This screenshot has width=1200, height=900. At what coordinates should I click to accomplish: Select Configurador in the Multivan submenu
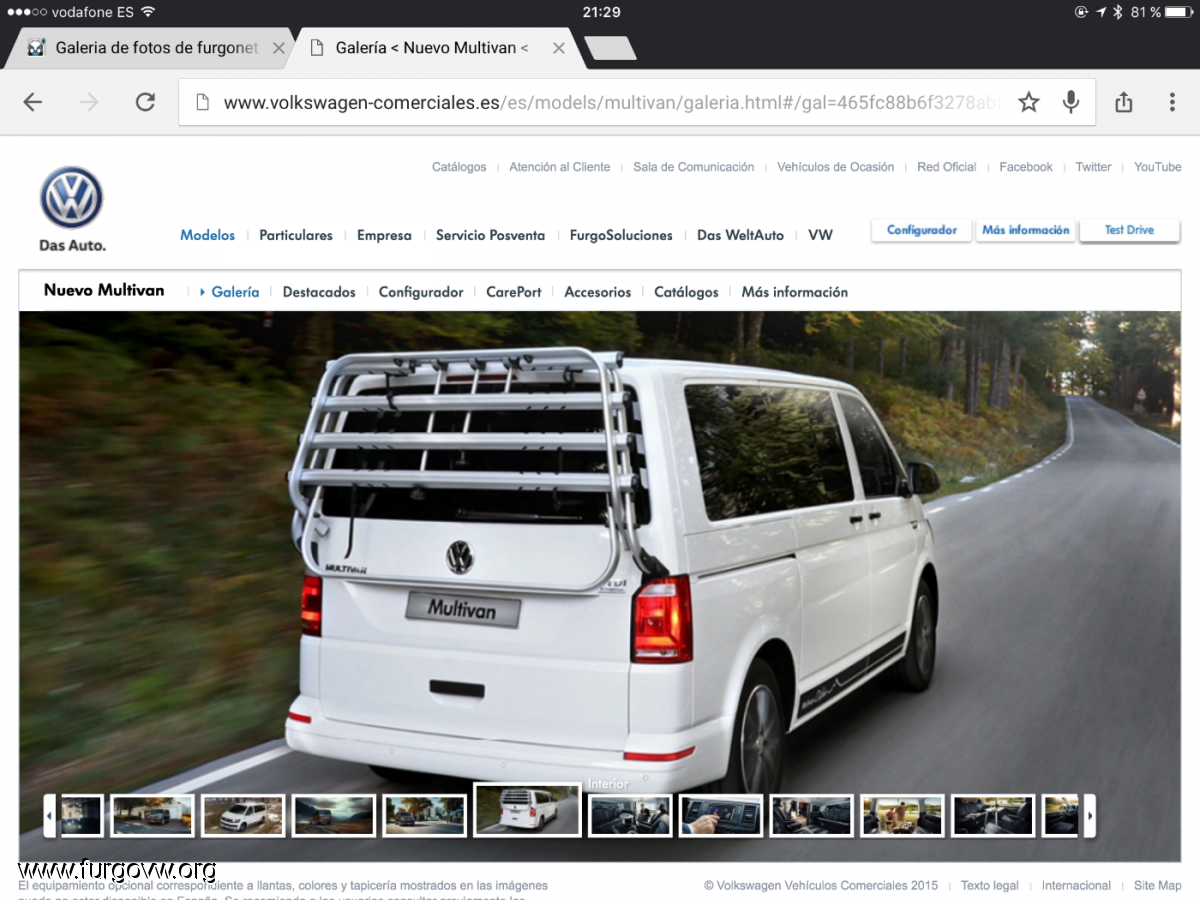click(421, 292)
